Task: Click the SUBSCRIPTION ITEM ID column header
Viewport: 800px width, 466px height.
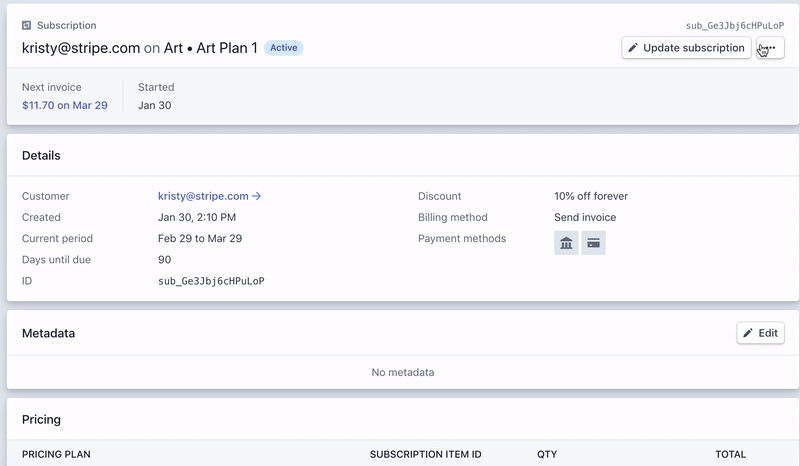Action: (x=426, y=454)
